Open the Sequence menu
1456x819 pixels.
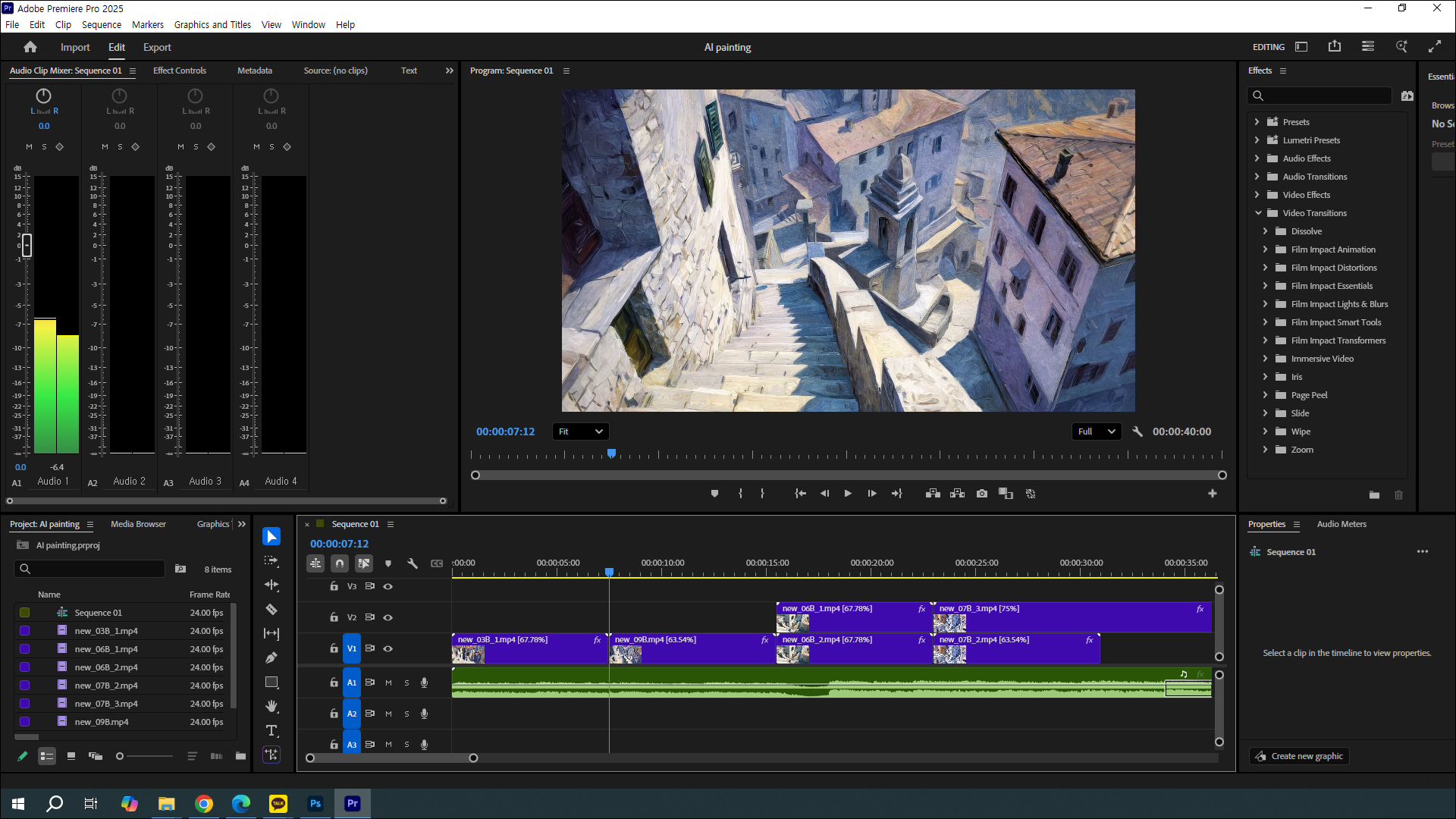pos(101,24)
